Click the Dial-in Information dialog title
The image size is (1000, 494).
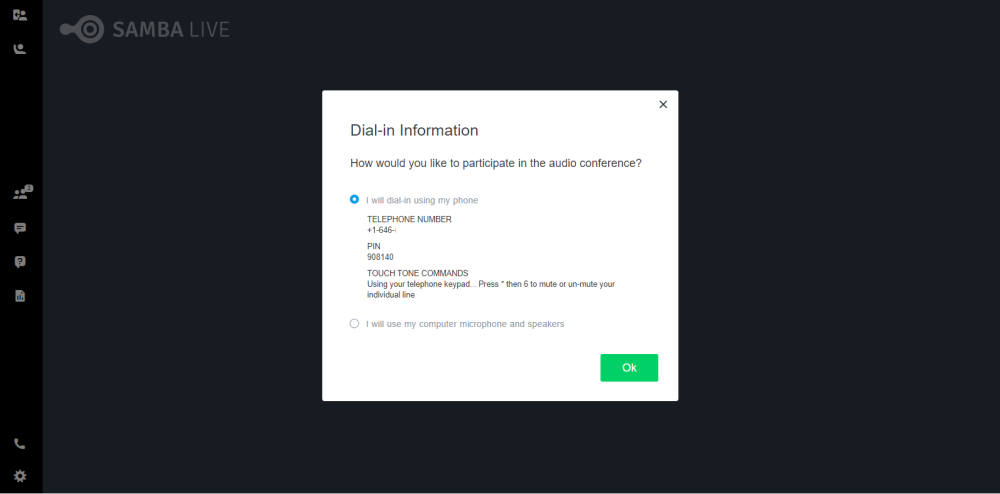pos(415,131)
